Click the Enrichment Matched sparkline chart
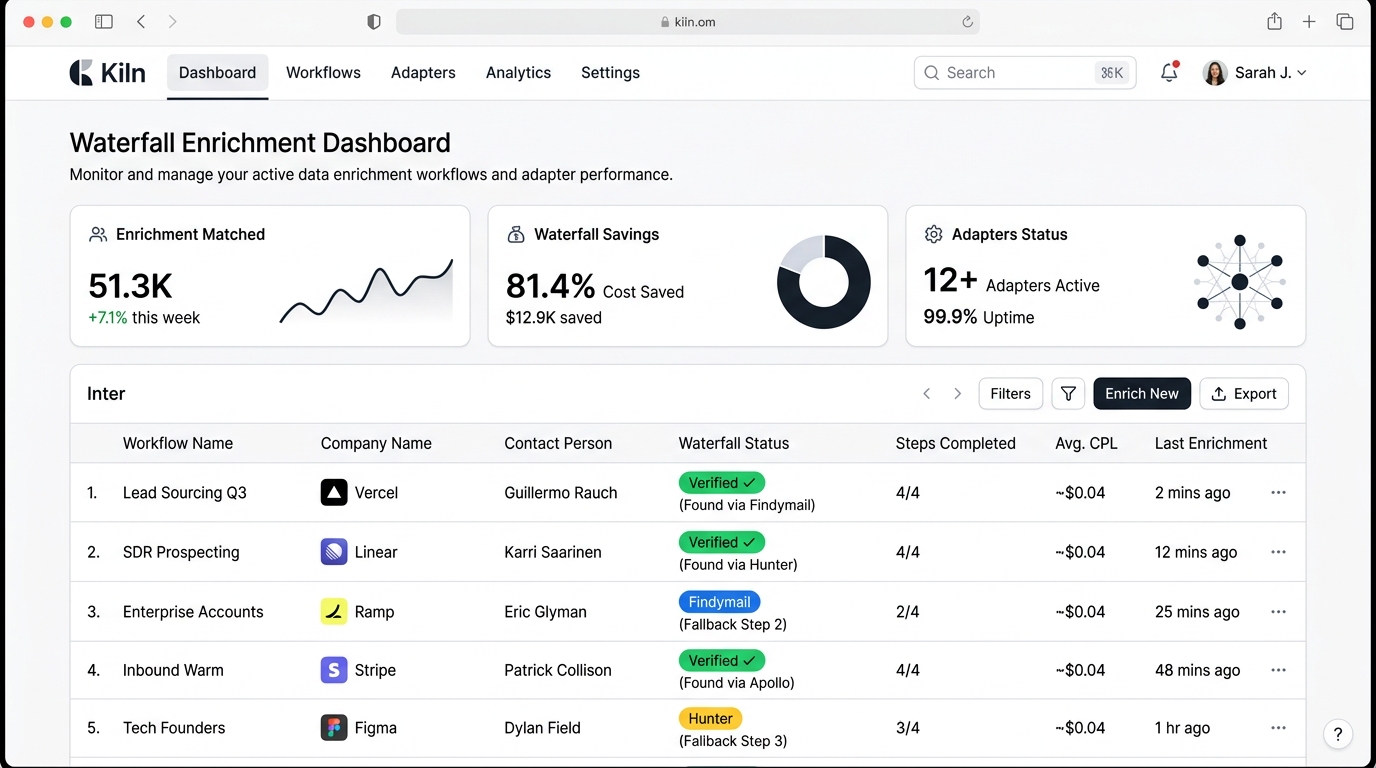The width and height of the screenshot is (1376, 768). pos(366,292)
